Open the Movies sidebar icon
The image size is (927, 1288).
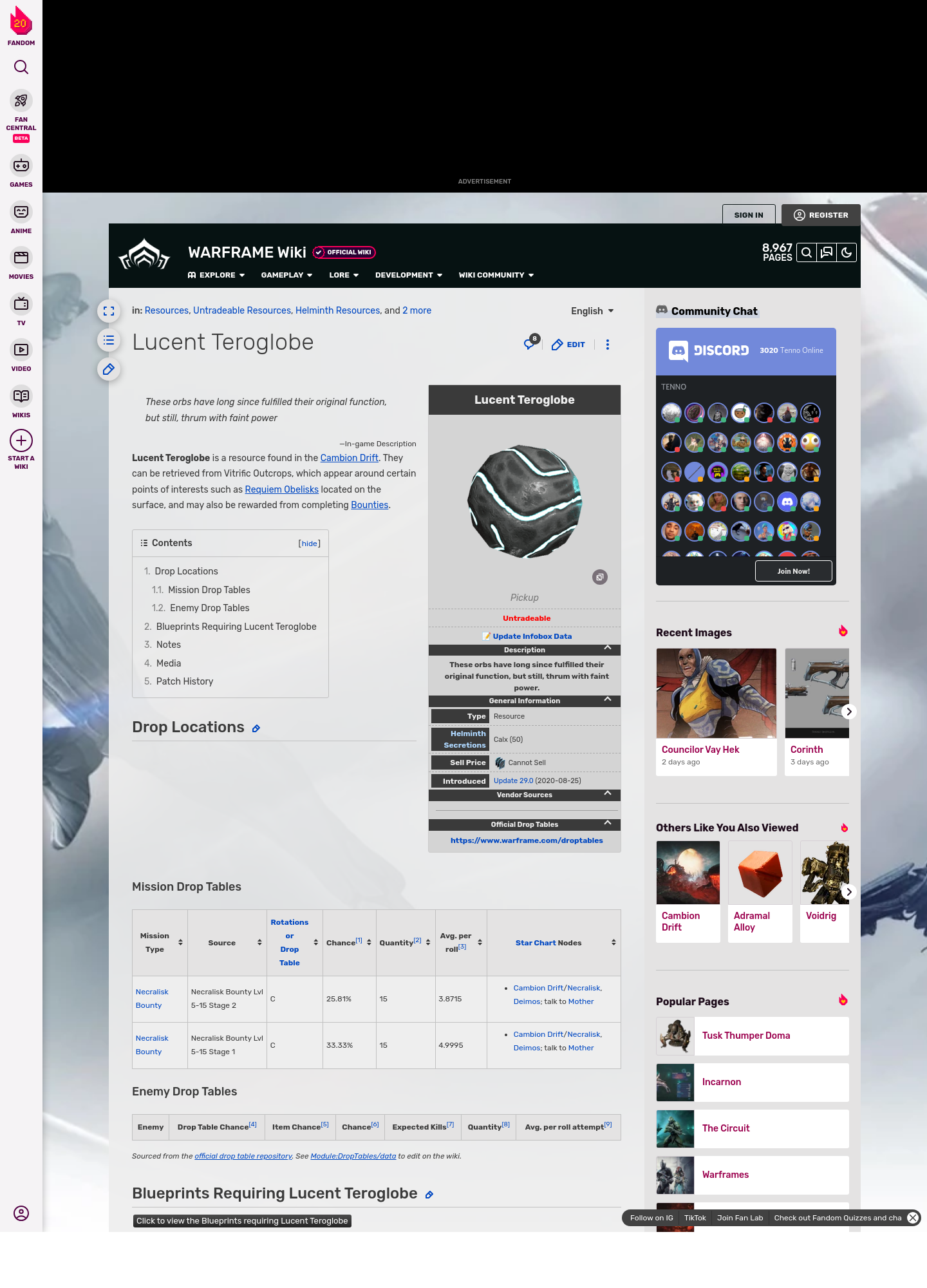21,258
